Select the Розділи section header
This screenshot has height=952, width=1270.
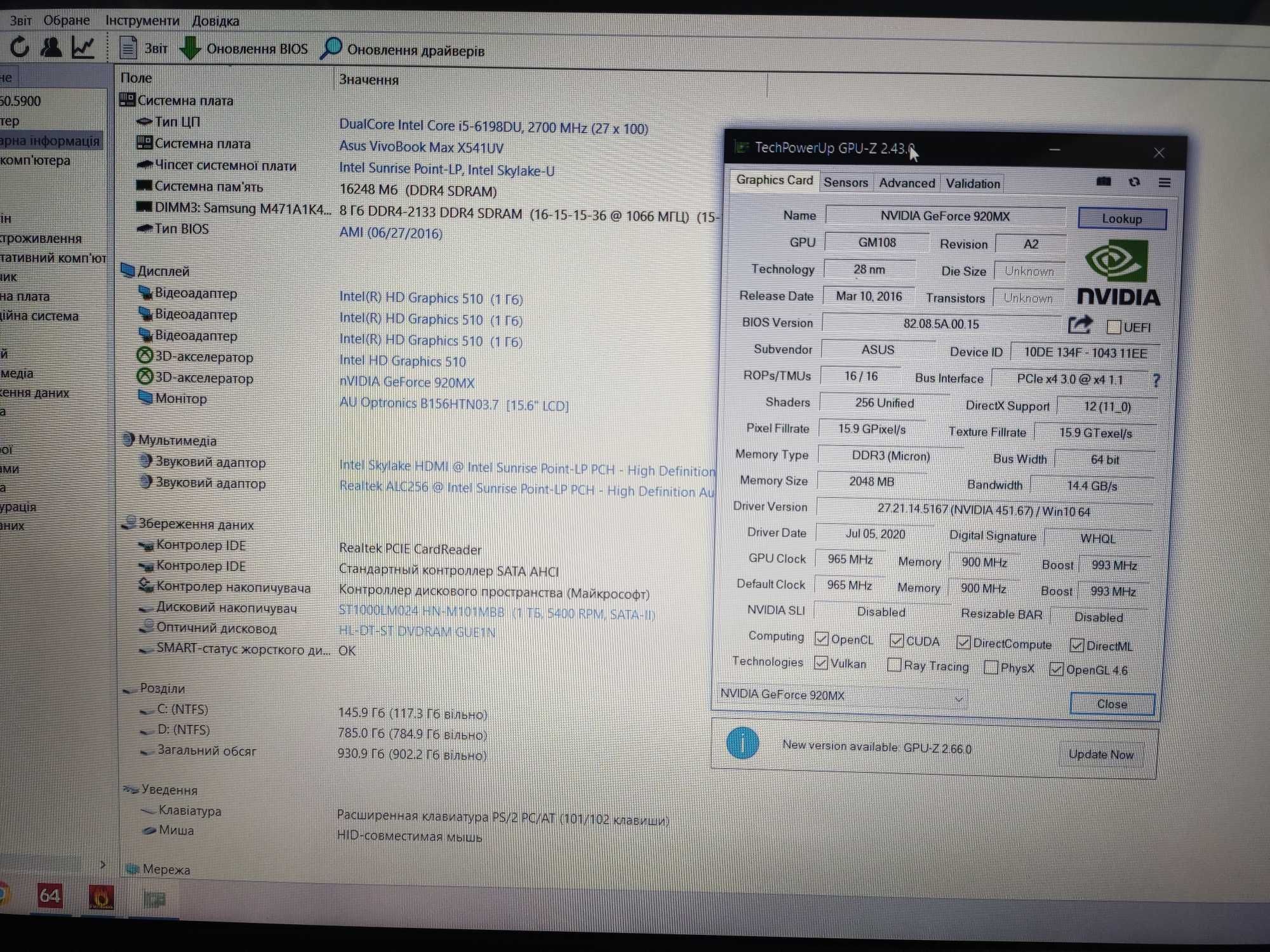click(x=154, y=689)
